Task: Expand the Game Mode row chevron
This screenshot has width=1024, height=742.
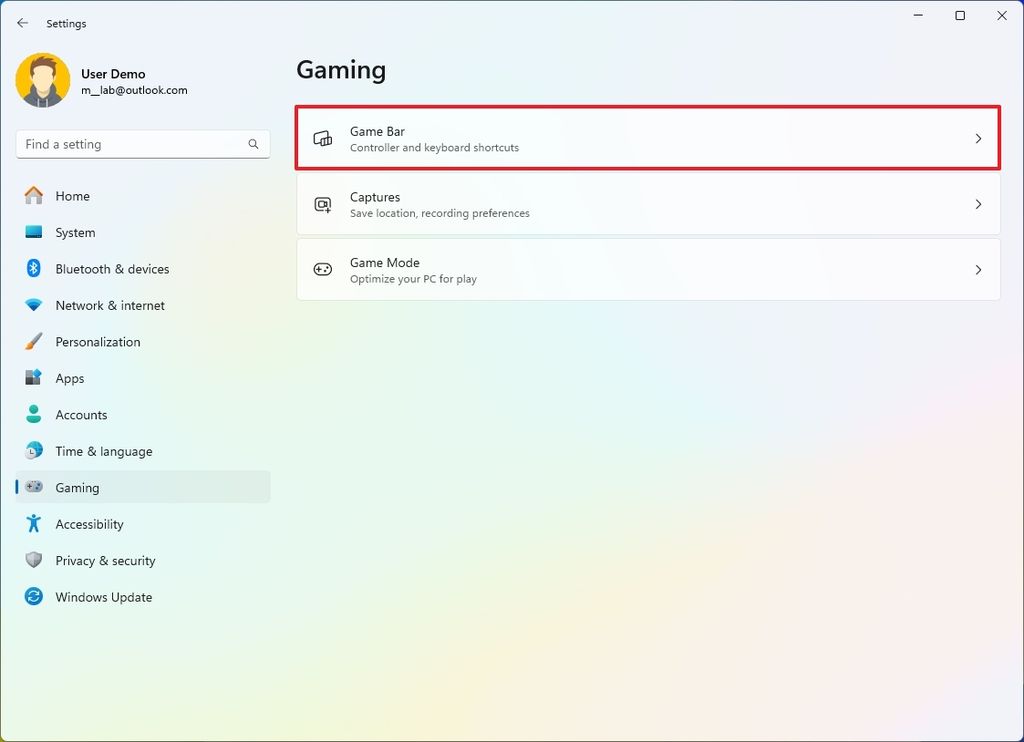Action: [x=978, y=269]
